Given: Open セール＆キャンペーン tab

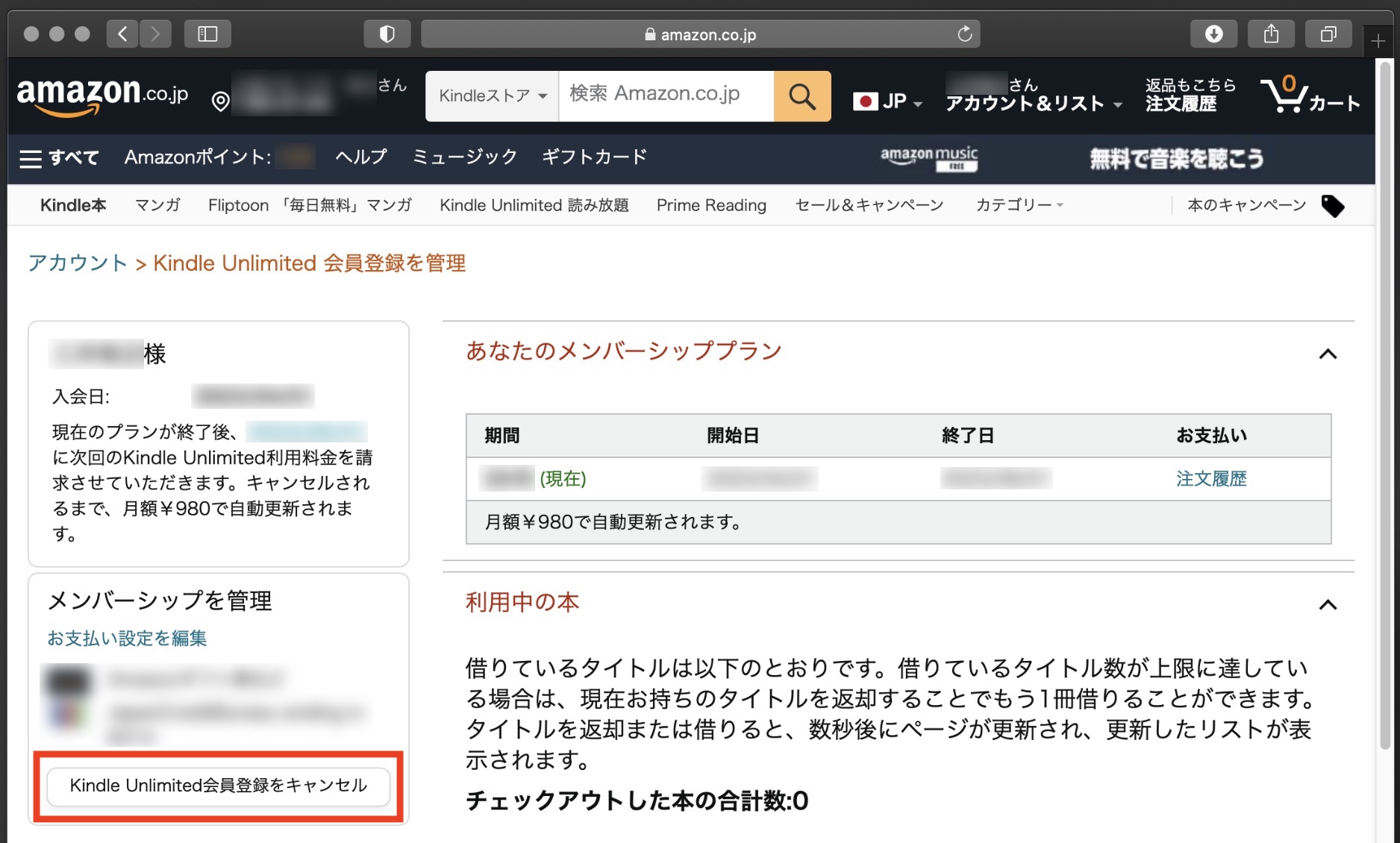Looking at the screenshot, I should coord(869,205).
